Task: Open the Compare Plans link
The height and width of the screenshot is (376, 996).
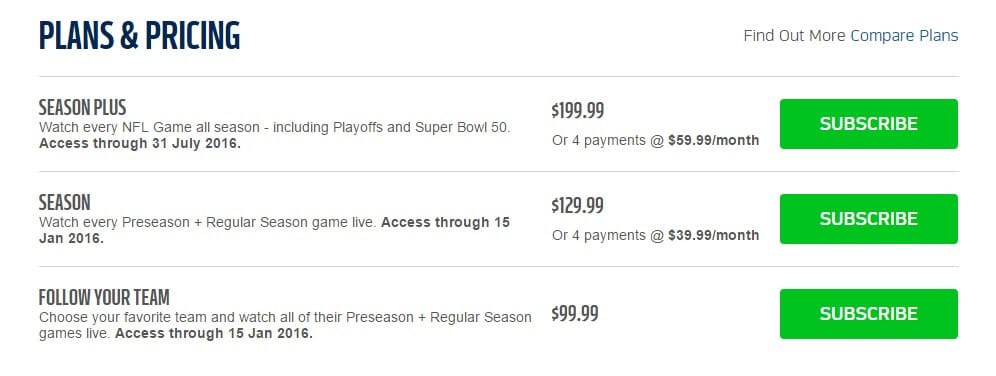Action: [904, 36]
